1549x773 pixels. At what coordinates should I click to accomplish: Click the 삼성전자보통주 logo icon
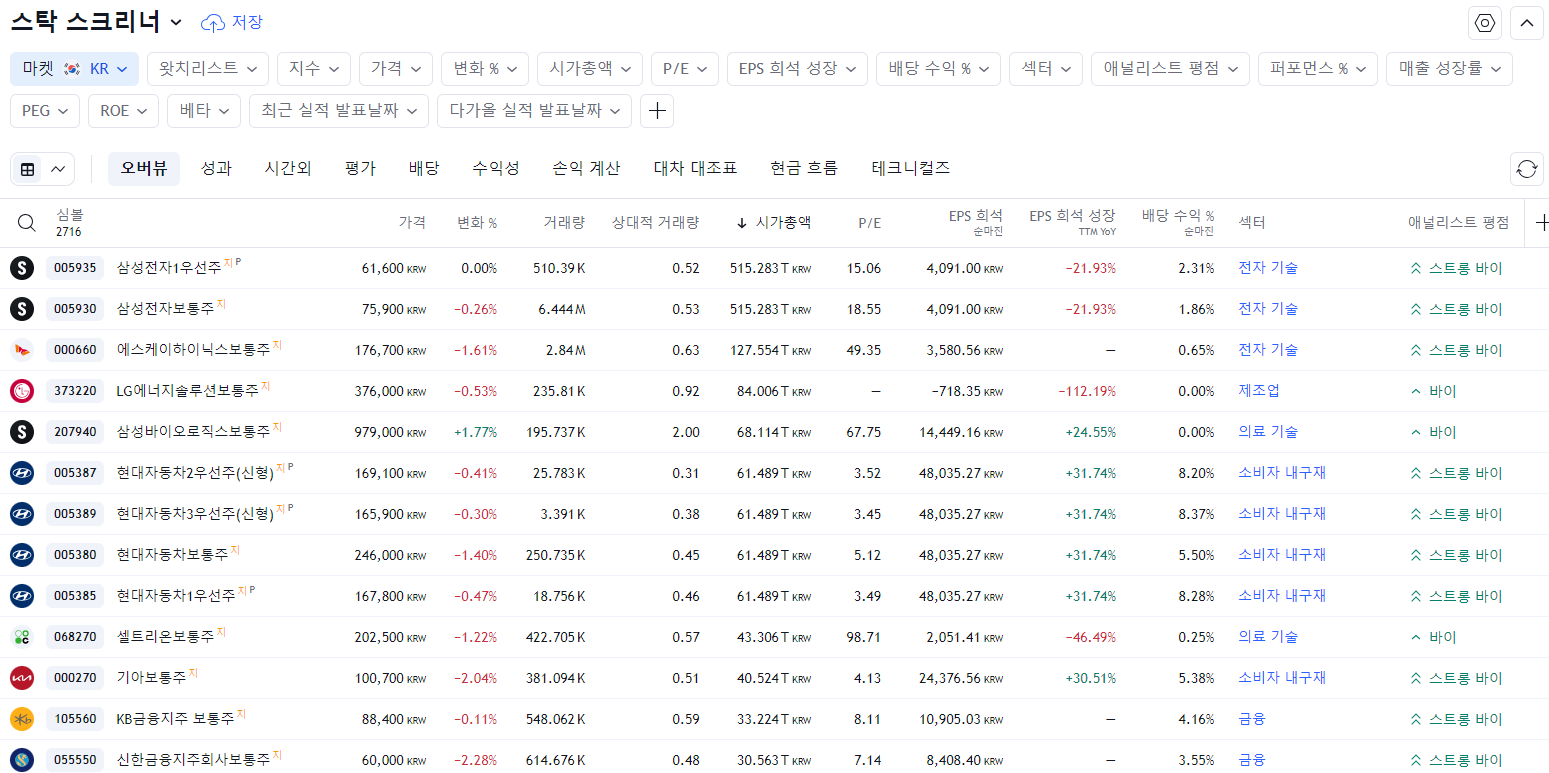[x=22, y=309]
